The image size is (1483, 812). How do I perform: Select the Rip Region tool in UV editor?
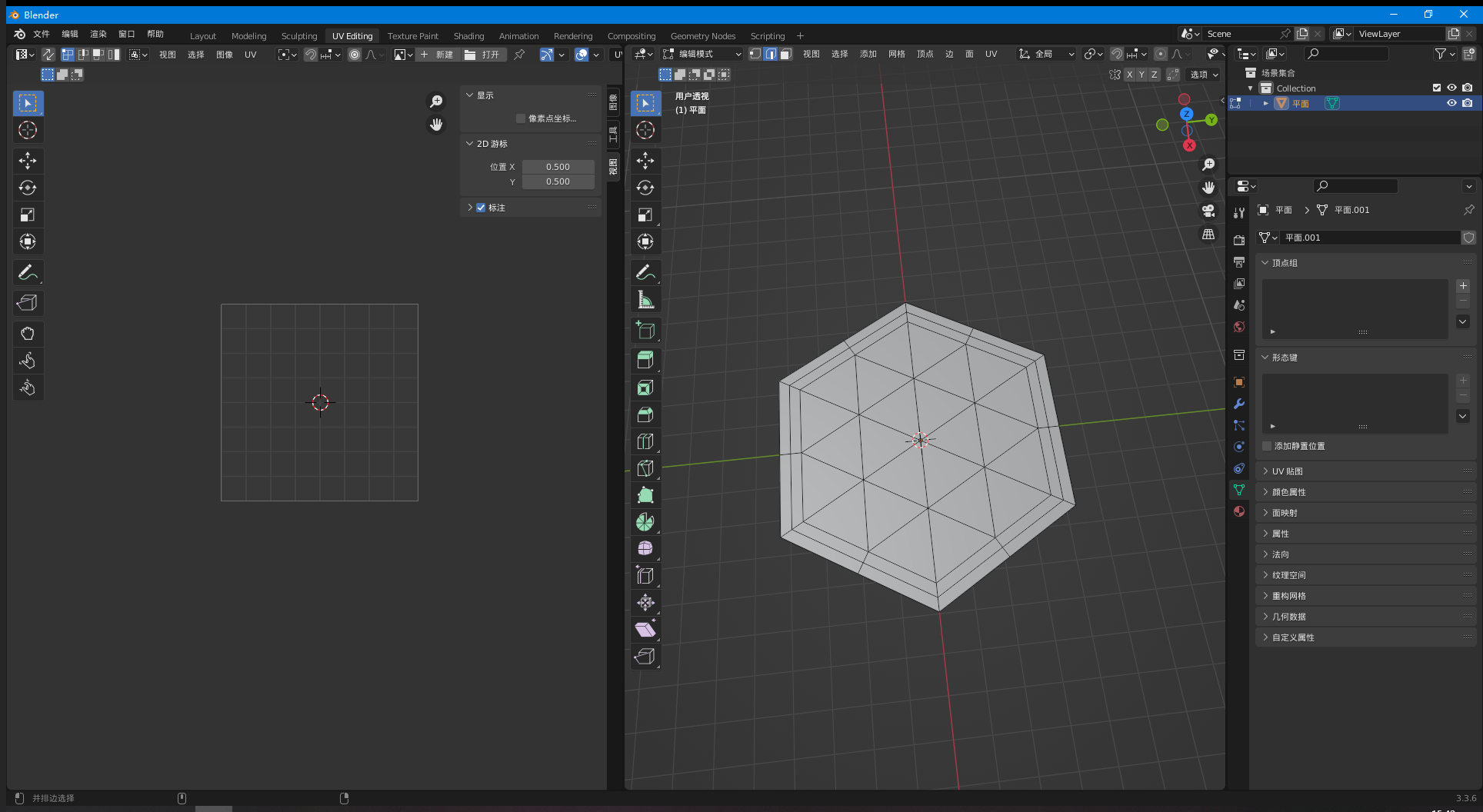tap(28, 303)
